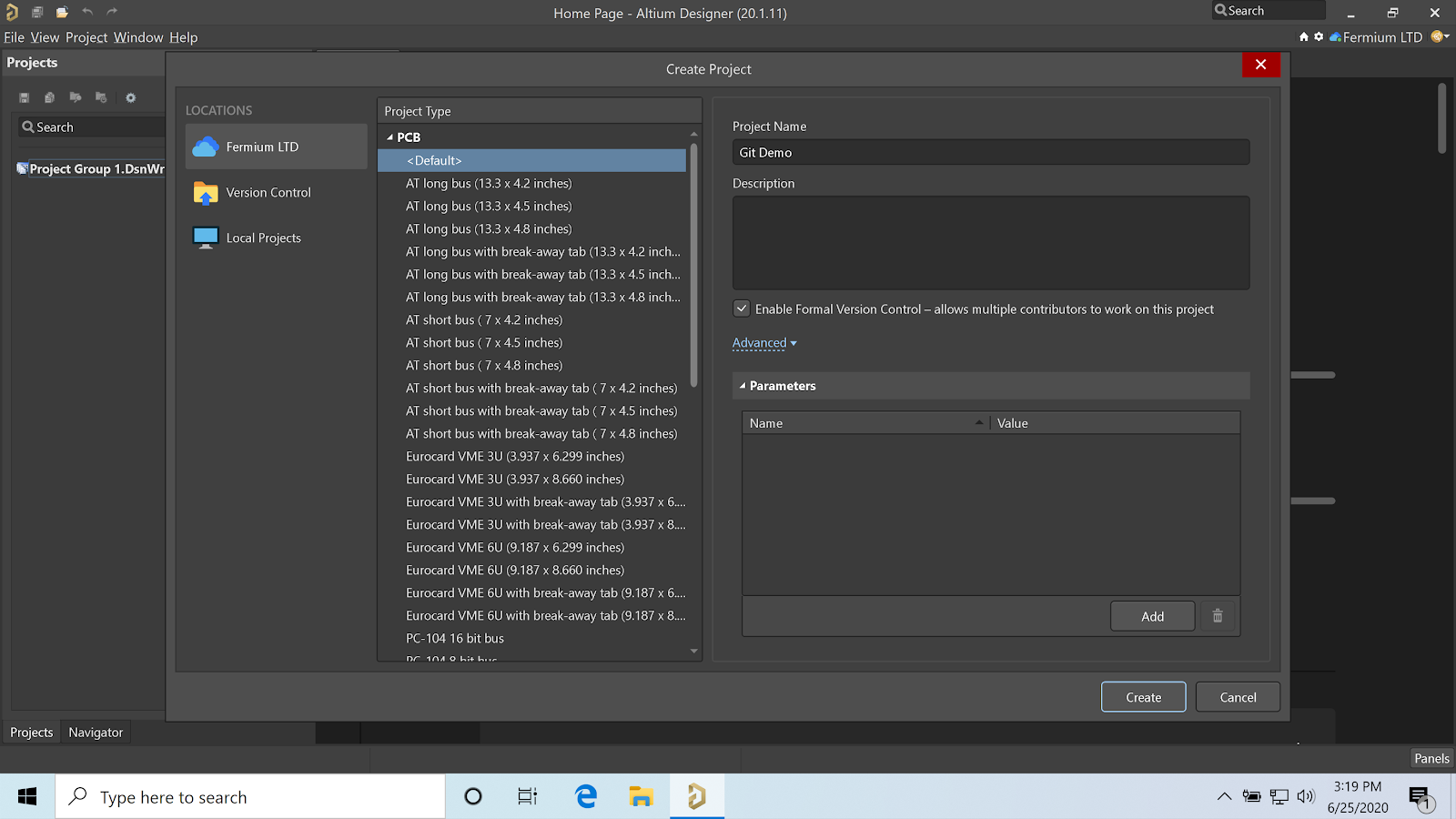
Task: Open Projects panel settings gear
Action: coord(130,96)
